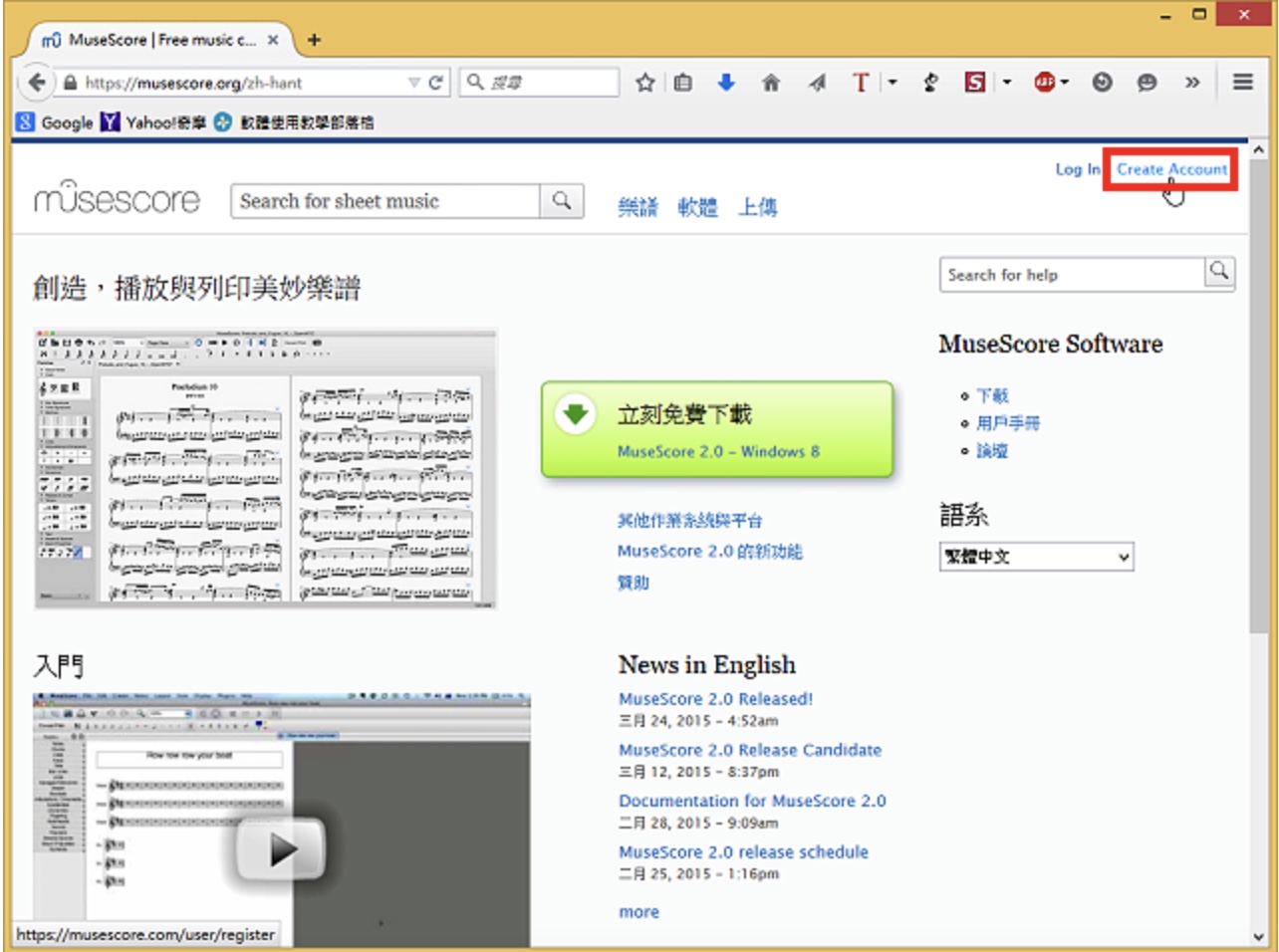Click the Create Account link
Image resolution: width=1279 pixels, height=952 pixels.
tap(1171, 169)
